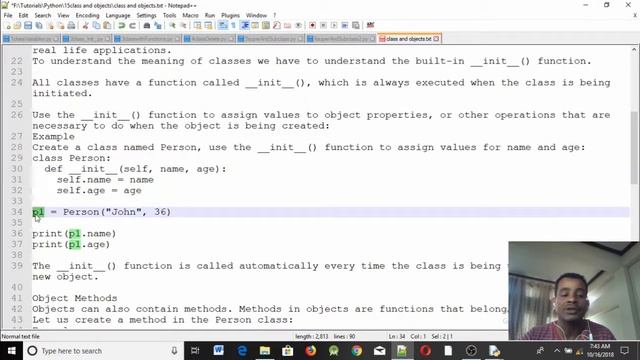
Task: Click the Redo toolbar icon
Action: coord(132,26)
